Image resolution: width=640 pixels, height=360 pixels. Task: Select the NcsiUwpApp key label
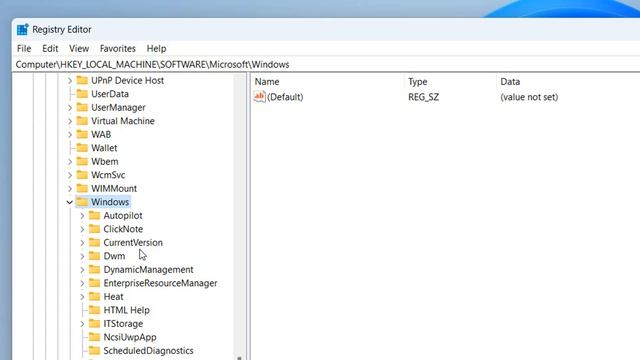click(130, 337)
